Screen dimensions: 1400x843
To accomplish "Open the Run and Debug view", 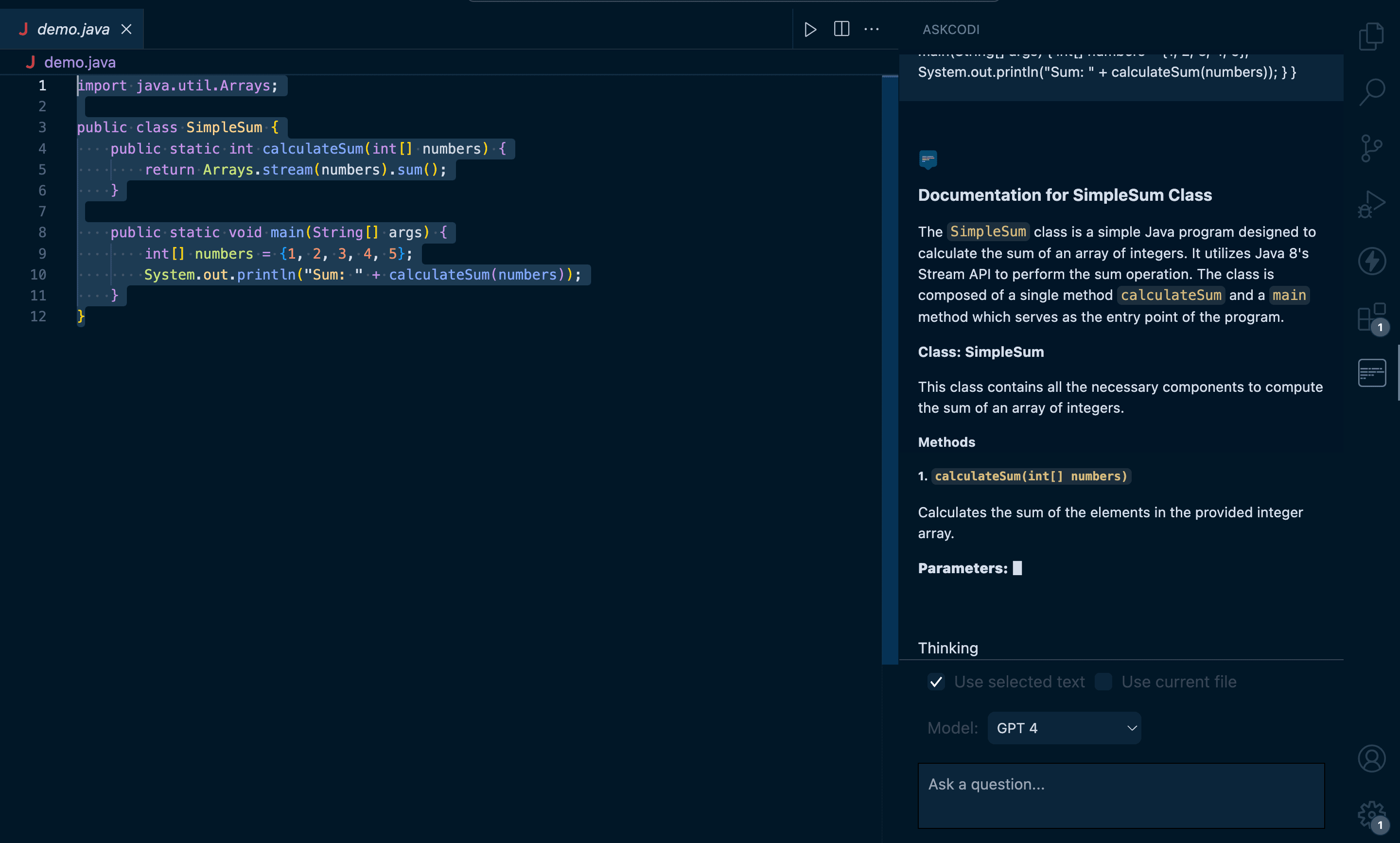I will click(x=1371, y=204).
